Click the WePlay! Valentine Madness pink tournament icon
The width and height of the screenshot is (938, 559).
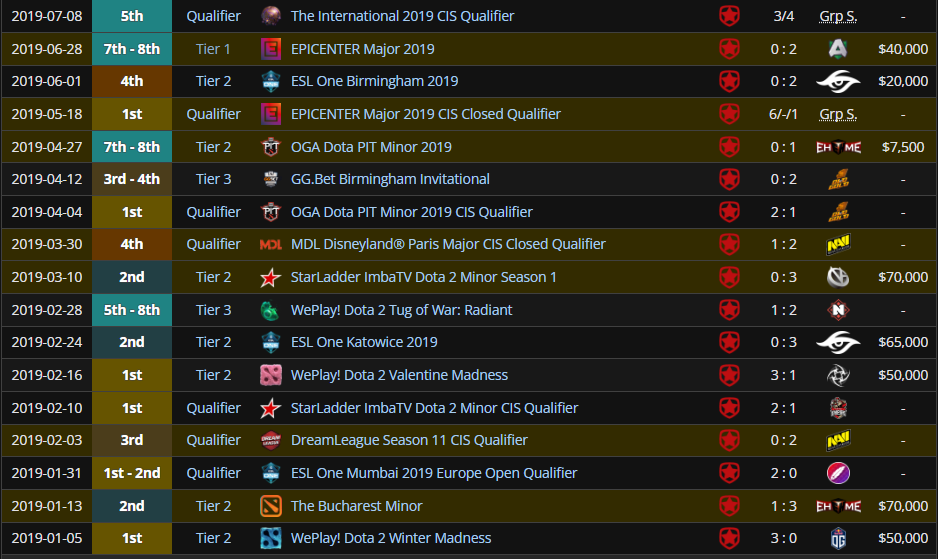(271, 375)
